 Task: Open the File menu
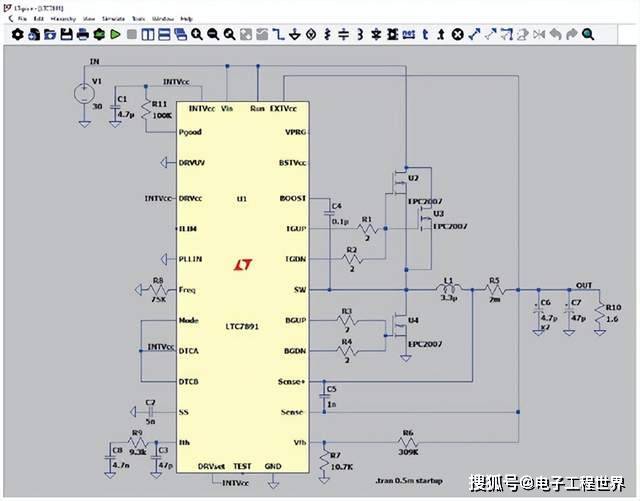[x=21, y=19]
